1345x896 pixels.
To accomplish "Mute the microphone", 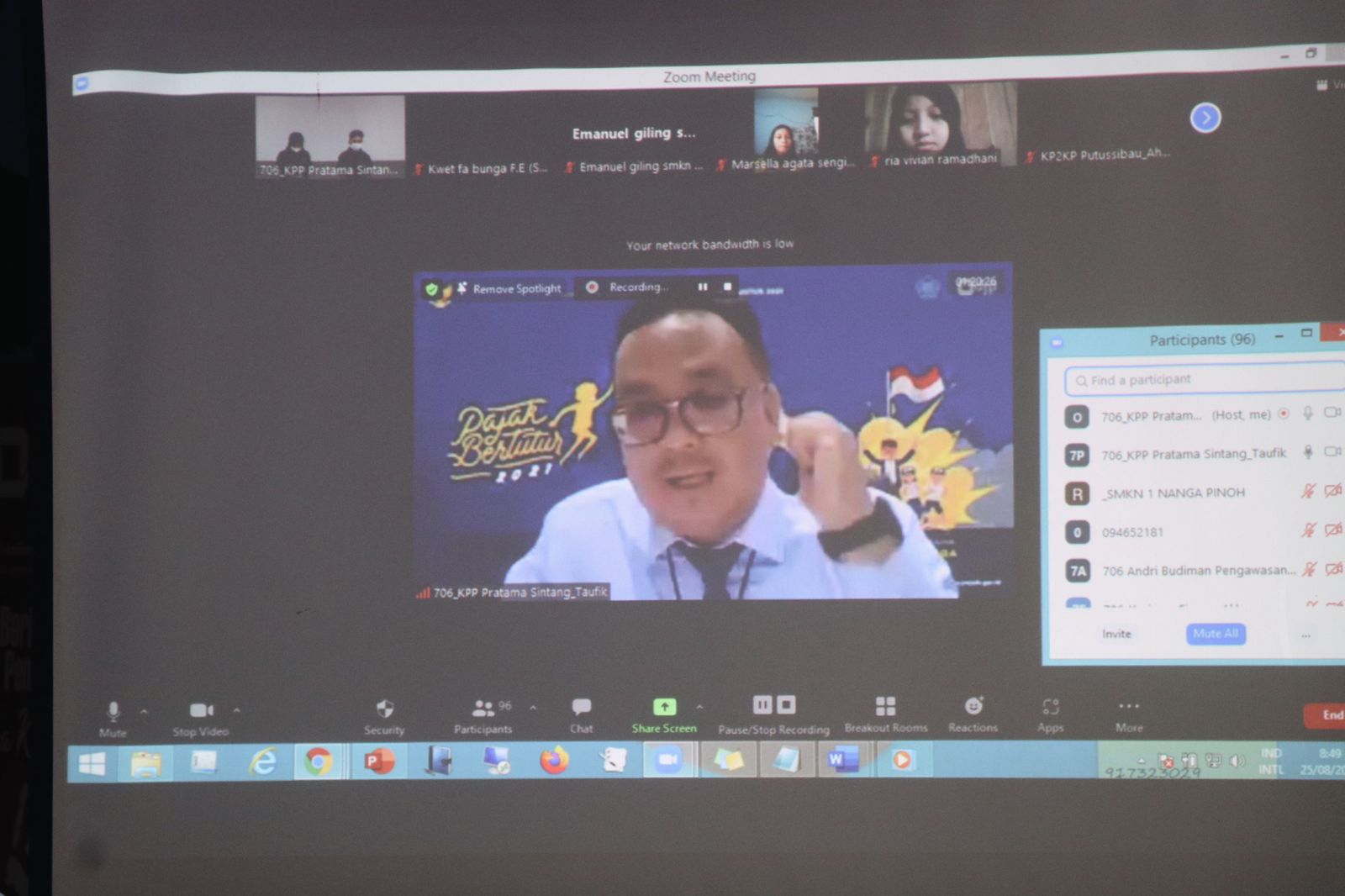I will [113, 711].
